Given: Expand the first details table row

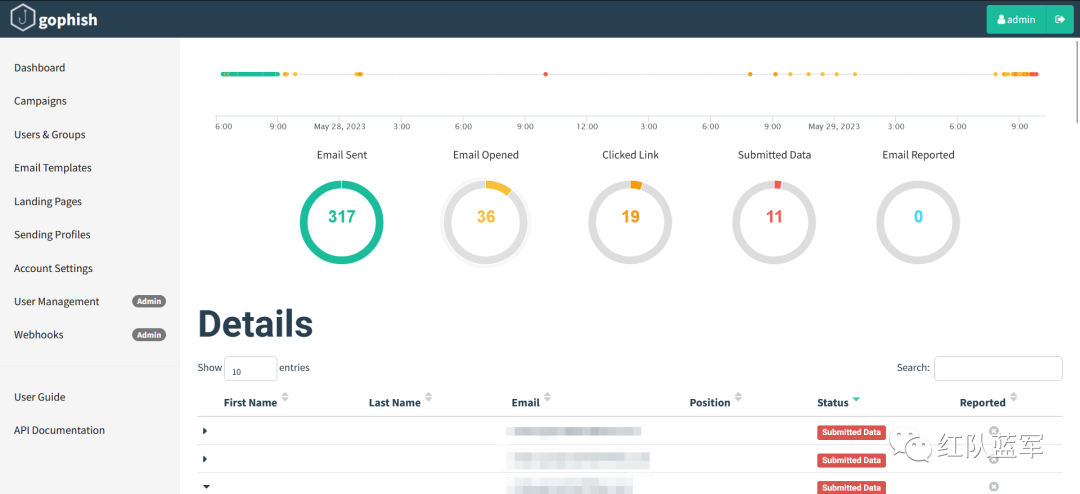Looking at the screenshot, I should (205, 431).
